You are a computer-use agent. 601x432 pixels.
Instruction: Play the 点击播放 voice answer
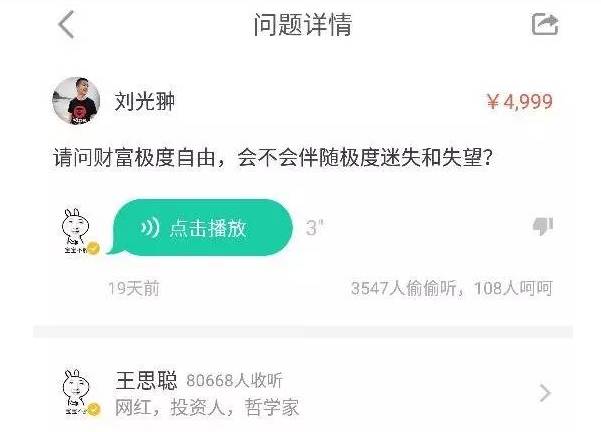point(200,227)
